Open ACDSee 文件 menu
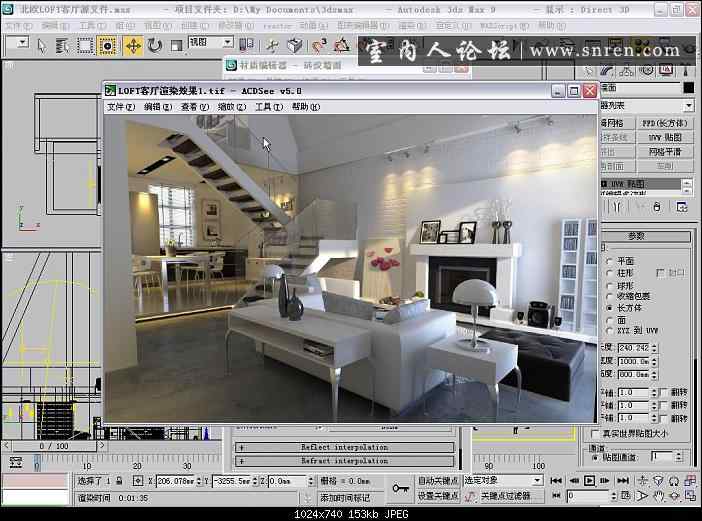Screen dimensions: 702x521 coord(121,107)
